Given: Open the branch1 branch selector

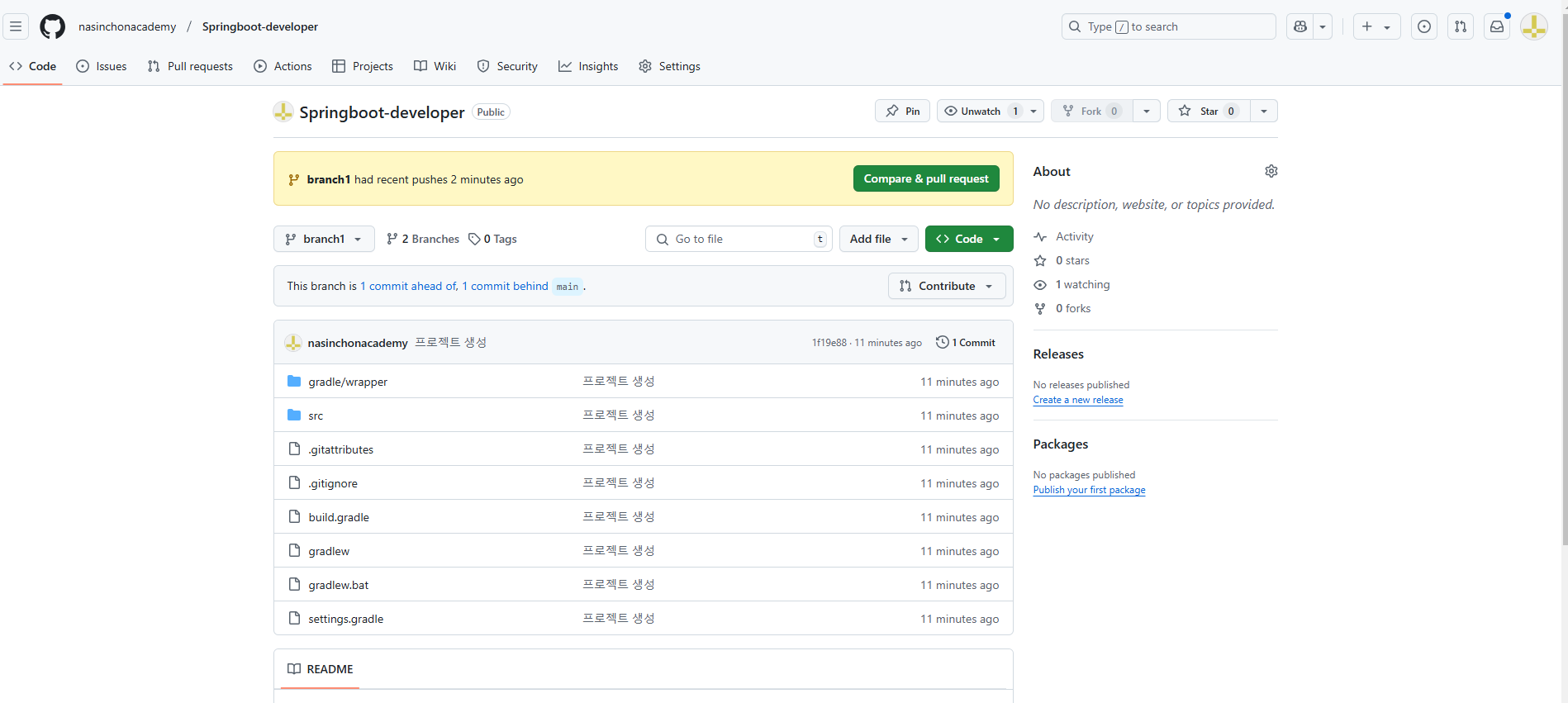Looking at the screenshot, I should click(324, 239).
